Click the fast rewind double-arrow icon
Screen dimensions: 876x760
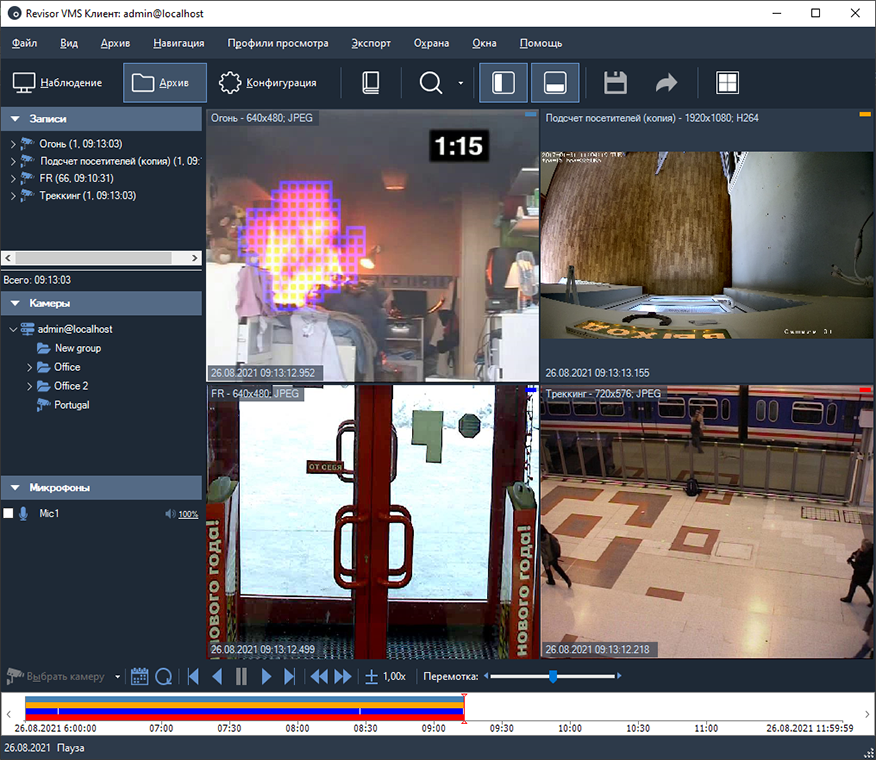(318, 677)
